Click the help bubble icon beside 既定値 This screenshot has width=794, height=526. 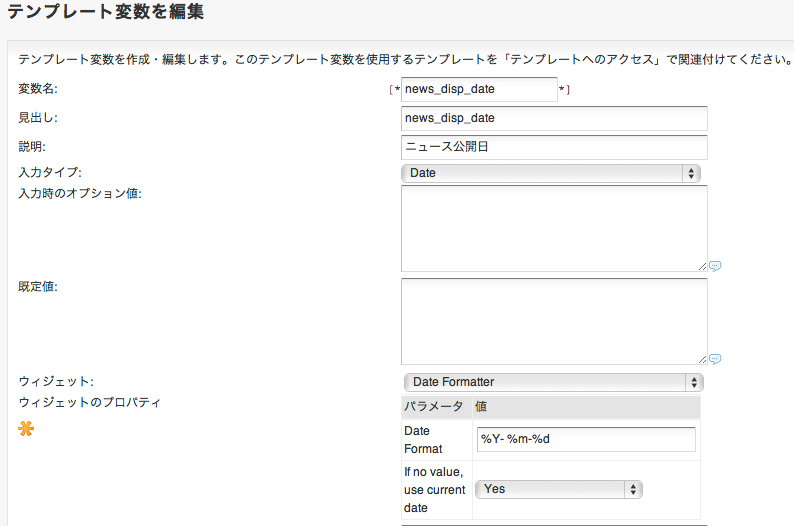[715, 359]
